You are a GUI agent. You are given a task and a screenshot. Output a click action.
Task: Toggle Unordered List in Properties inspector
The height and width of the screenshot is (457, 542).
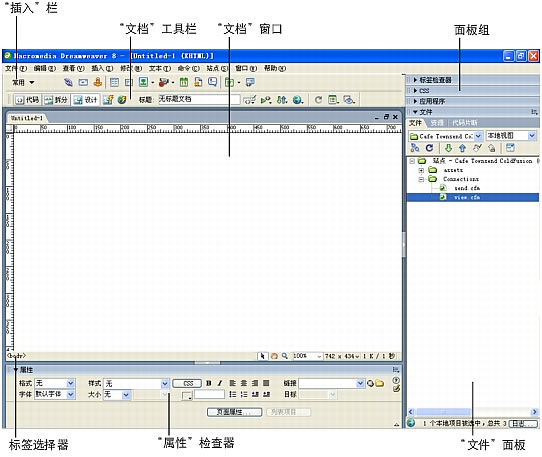233,394
